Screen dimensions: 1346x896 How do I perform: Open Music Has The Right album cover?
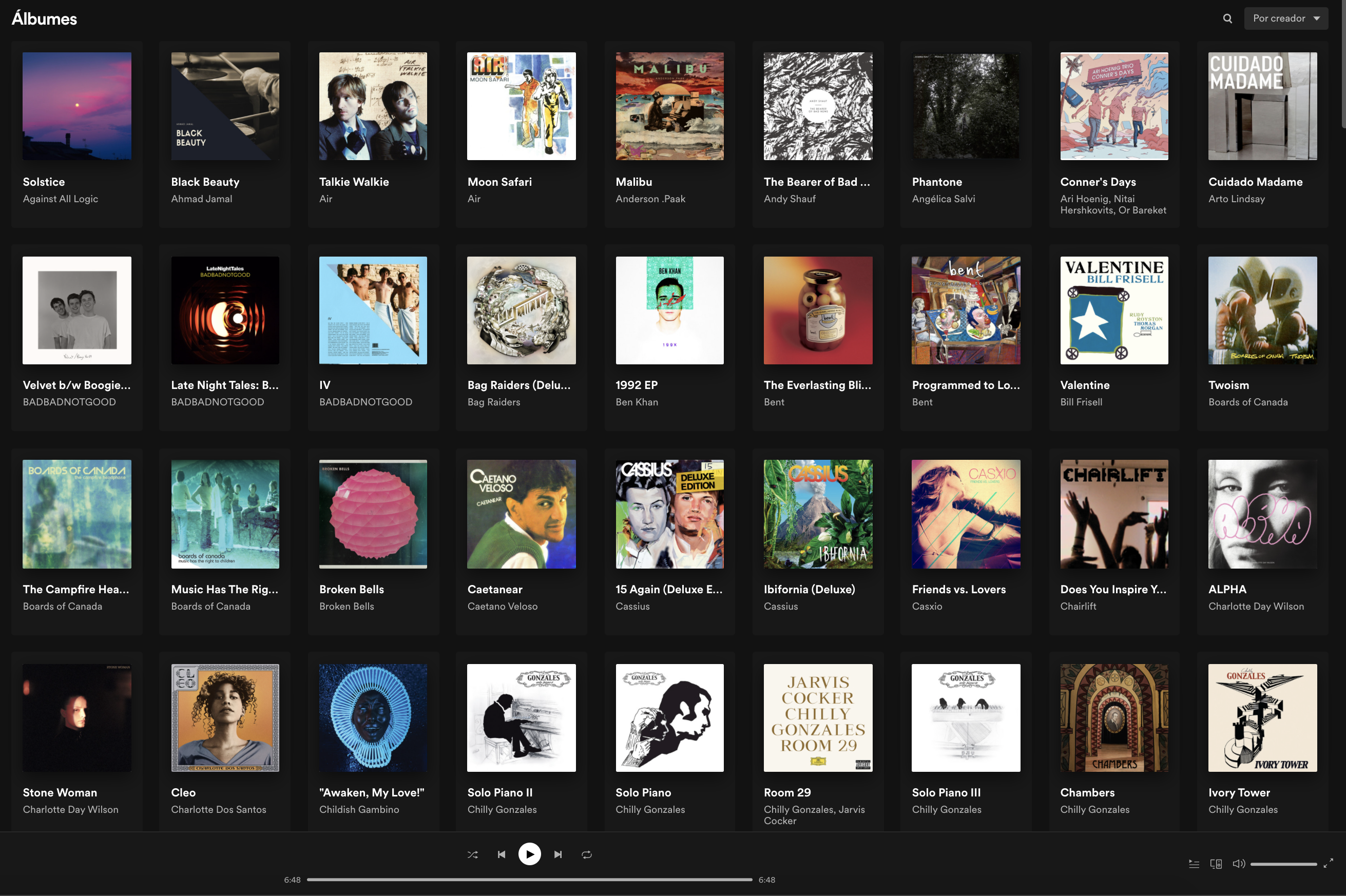coord(225,514)
